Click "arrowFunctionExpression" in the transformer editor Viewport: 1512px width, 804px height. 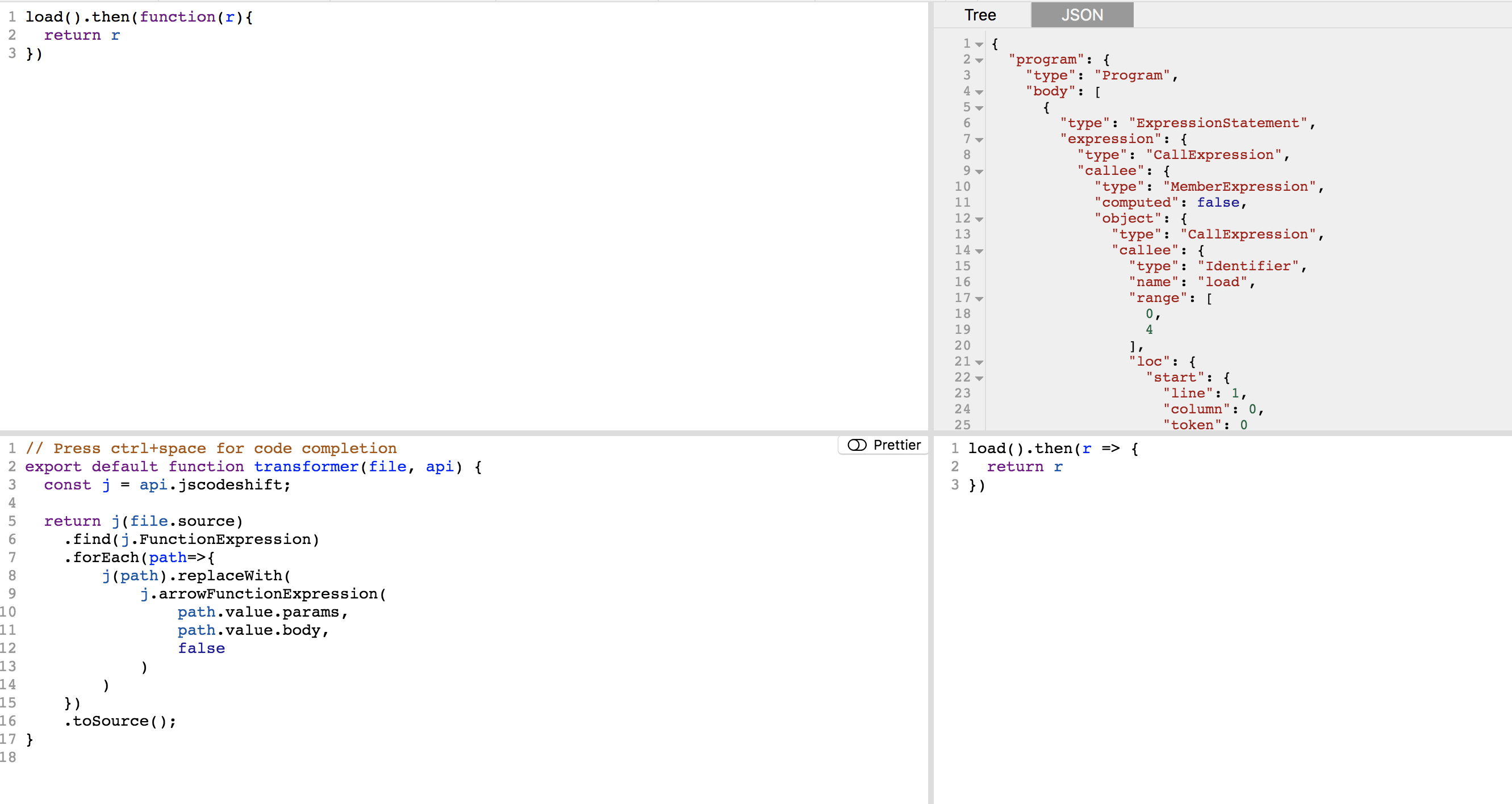pyautogui.click(x=268, y=594)
